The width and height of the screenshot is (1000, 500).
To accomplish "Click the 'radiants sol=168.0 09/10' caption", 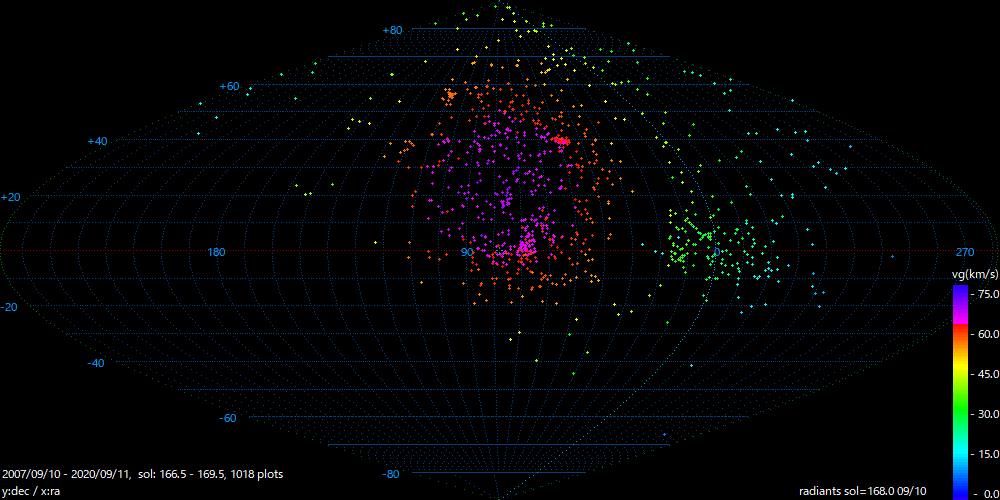I will (x=863, y=491).
